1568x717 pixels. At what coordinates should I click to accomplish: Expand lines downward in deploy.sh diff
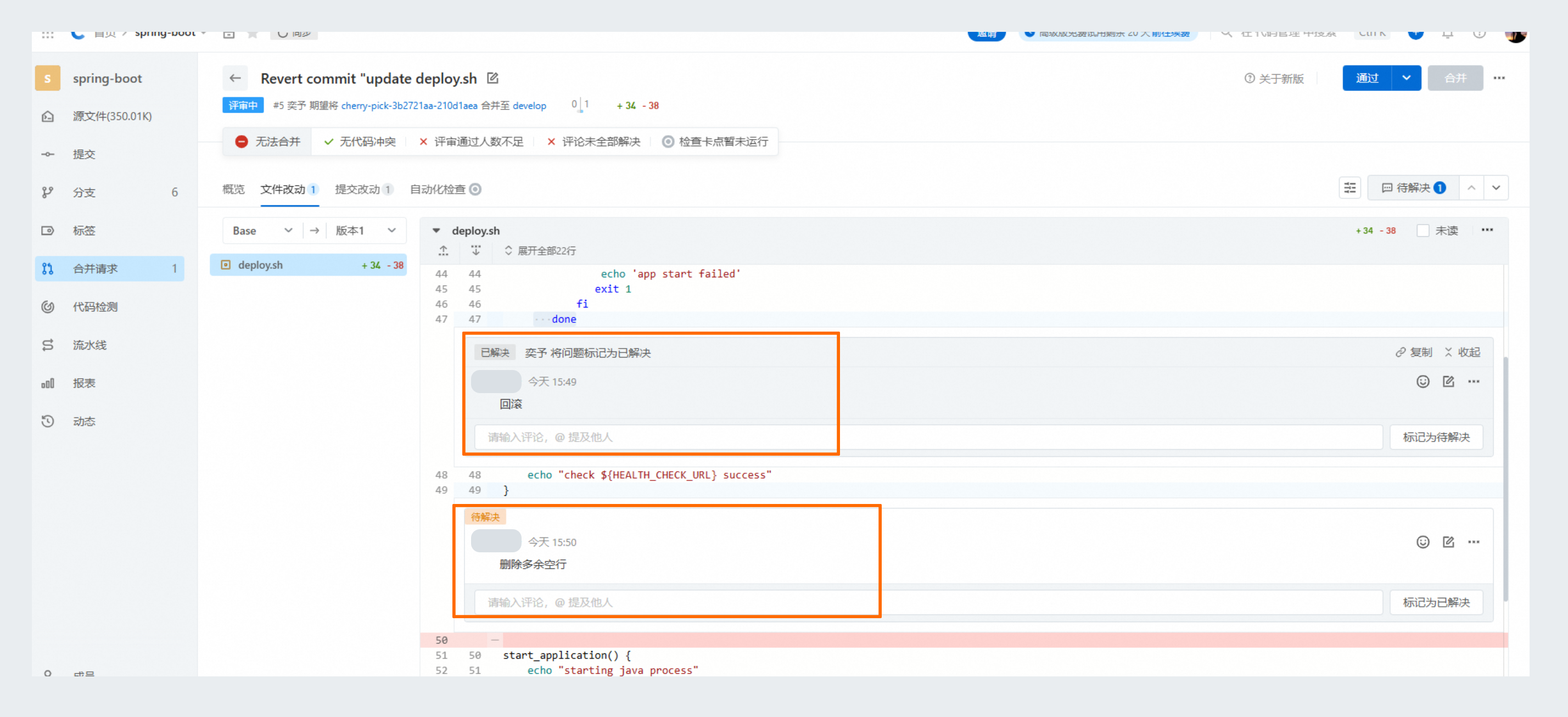tap(475, 250)
